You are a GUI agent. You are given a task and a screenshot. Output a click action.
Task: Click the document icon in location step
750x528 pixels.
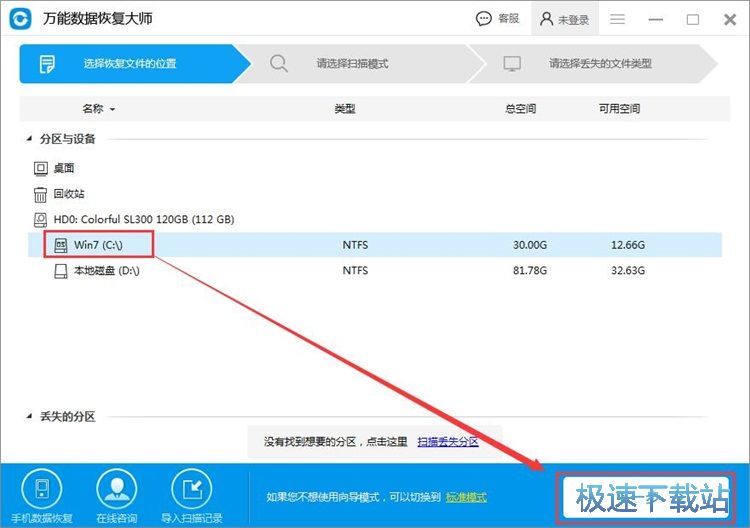point(47,64)
